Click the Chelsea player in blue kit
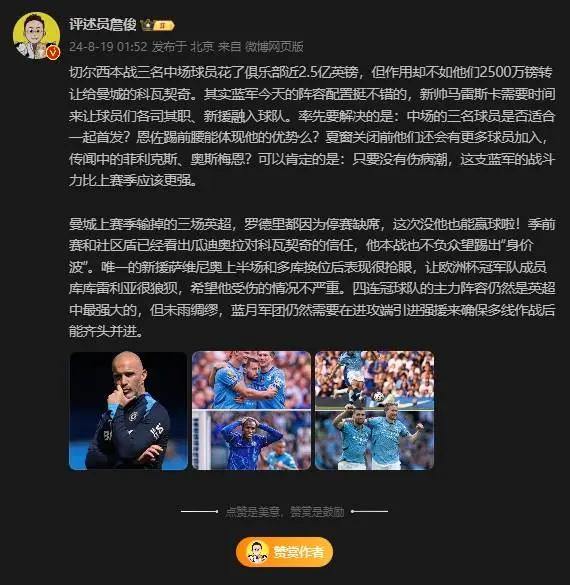The width and height of the screenshot is (570, 585). point(251,441)
